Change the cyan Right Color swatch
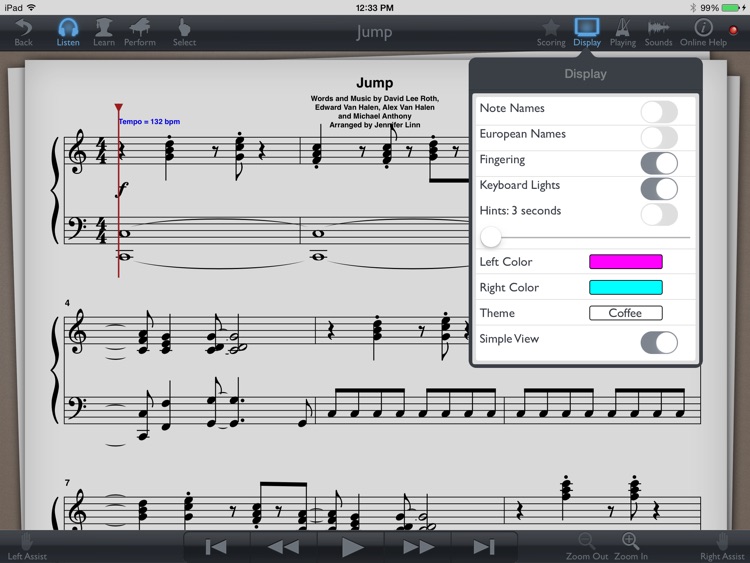 coord(626,287)
